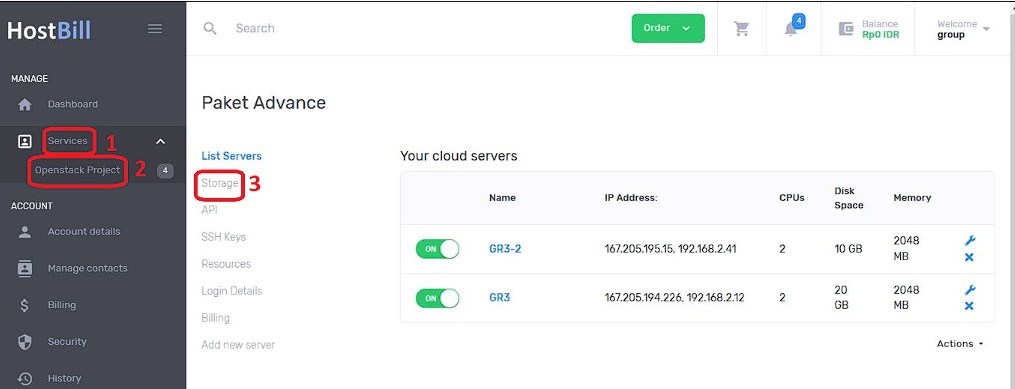The image size is (1015, 389).
Task: Open Billing in left sidebar
Action: click(61, 306)
